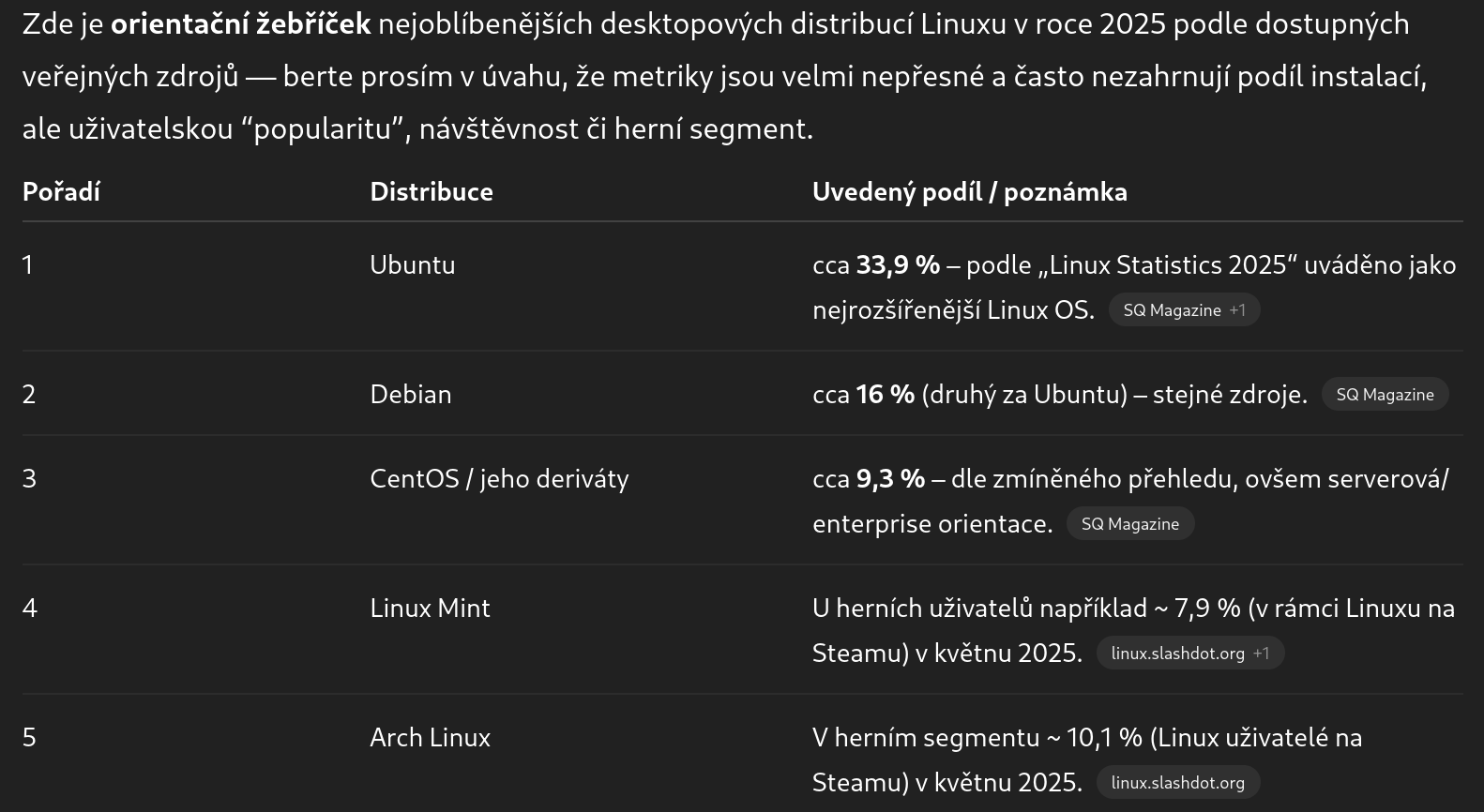Click the Arch Linux distribution cell

coord(430,738)
